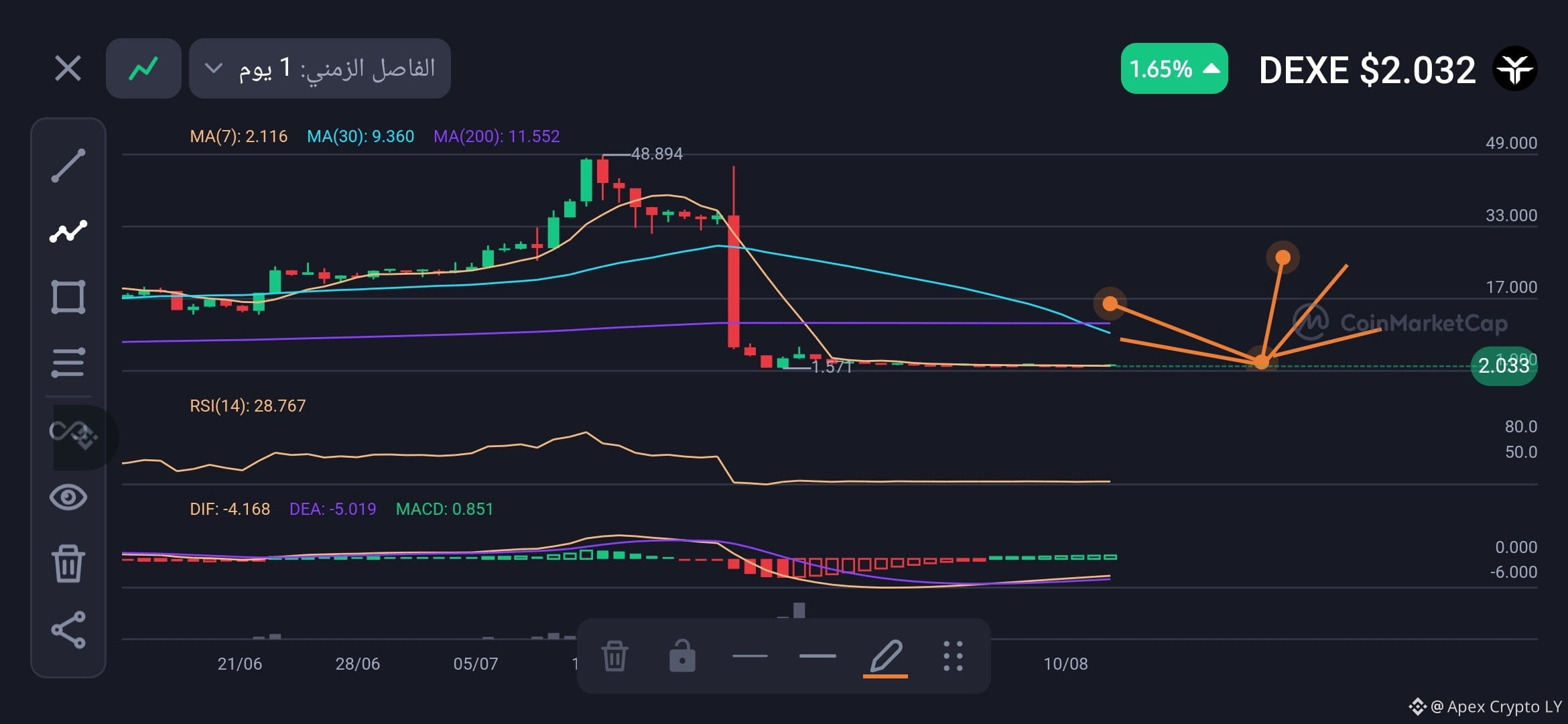Lock the selected drawing

[x=682, y=656]
